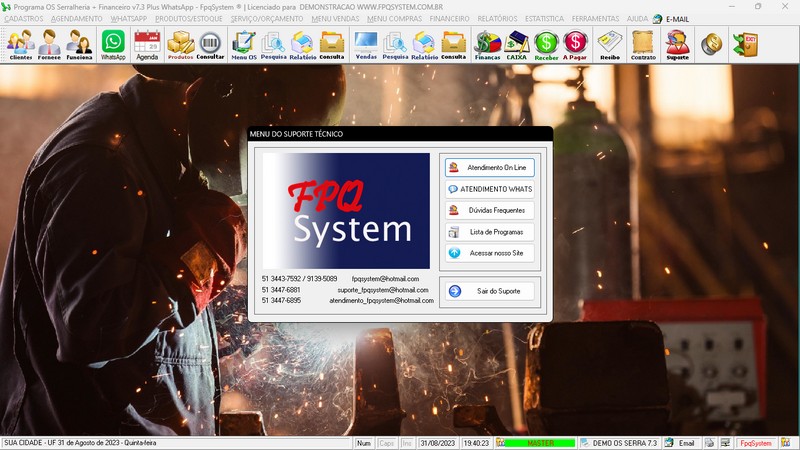Image resolution: width=800 pixels, height=450 pixels.
Task: Click the Produtos boxes icon
Action: [x=180, y=44]
